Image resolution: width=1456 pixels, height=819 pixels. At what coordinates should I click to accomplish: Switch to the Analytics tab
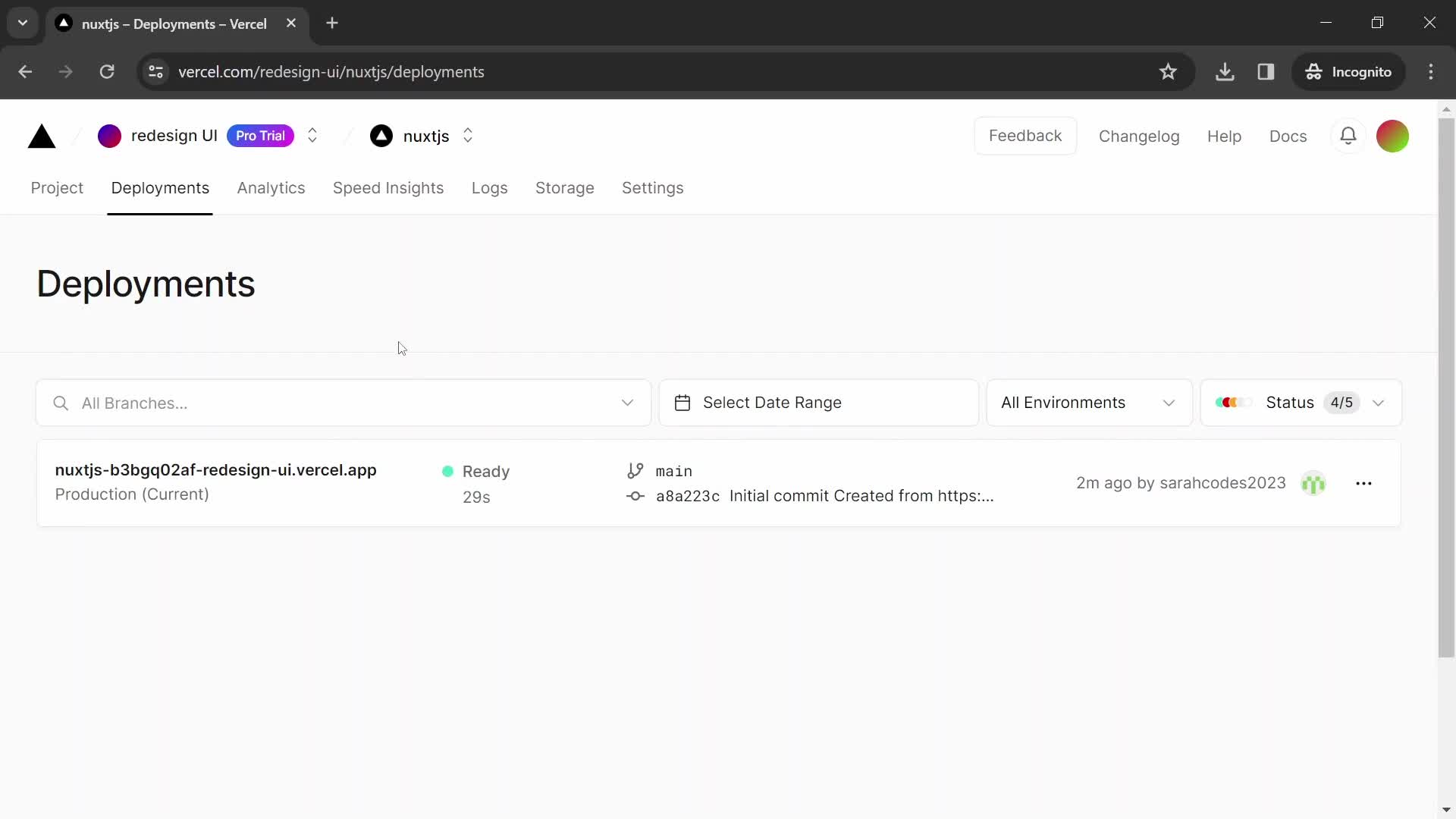tap(271, 188)
